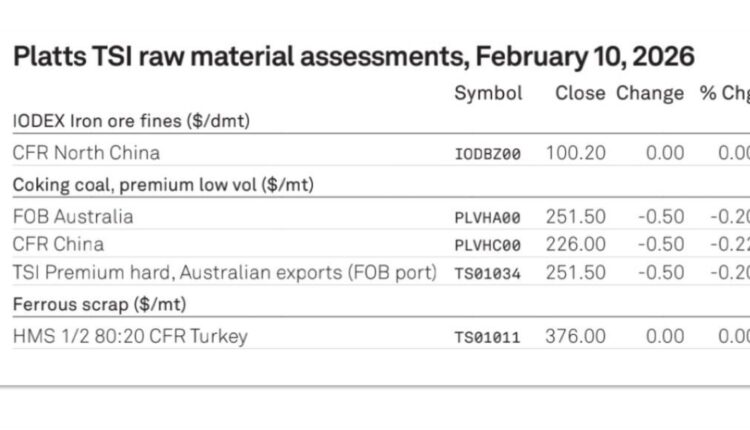The image size is (750, 430).
Task: Select the IODEX Iron ore fines section heading
Action: (131, 121)
